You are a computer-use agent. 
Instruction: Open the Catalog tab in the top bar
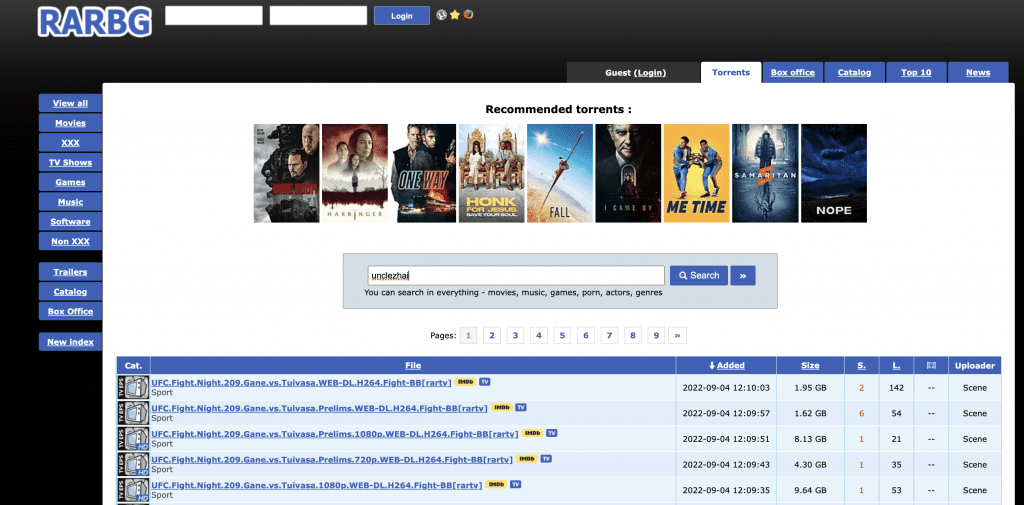[x=854, y=73]
